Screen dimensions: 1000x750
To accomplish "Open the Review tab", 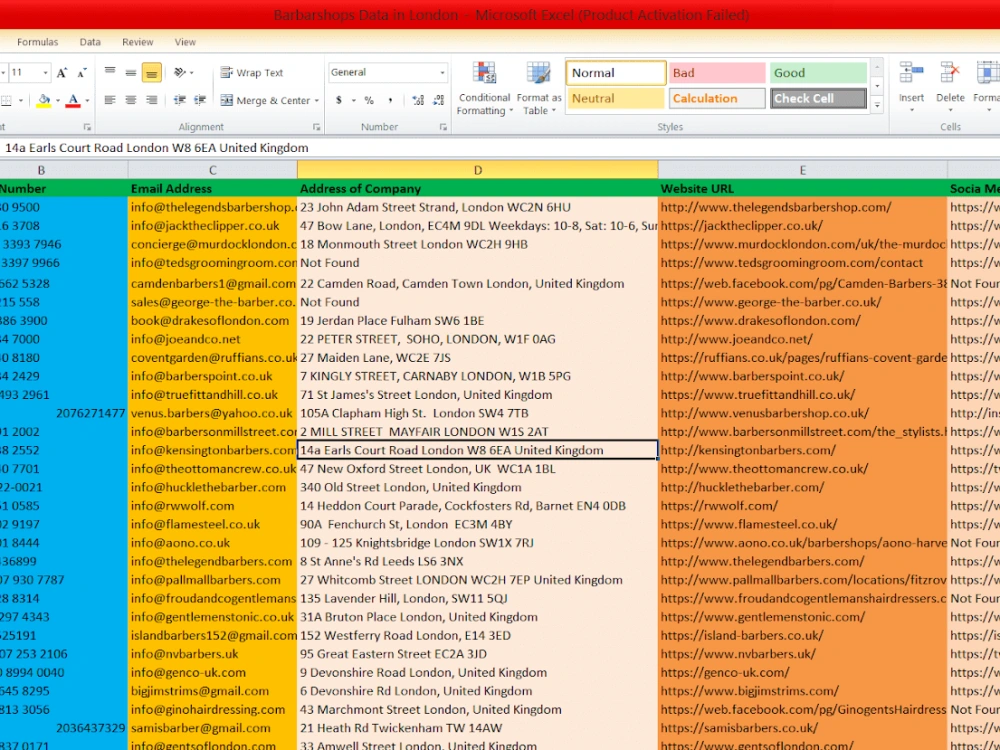I will coord(138,42).
